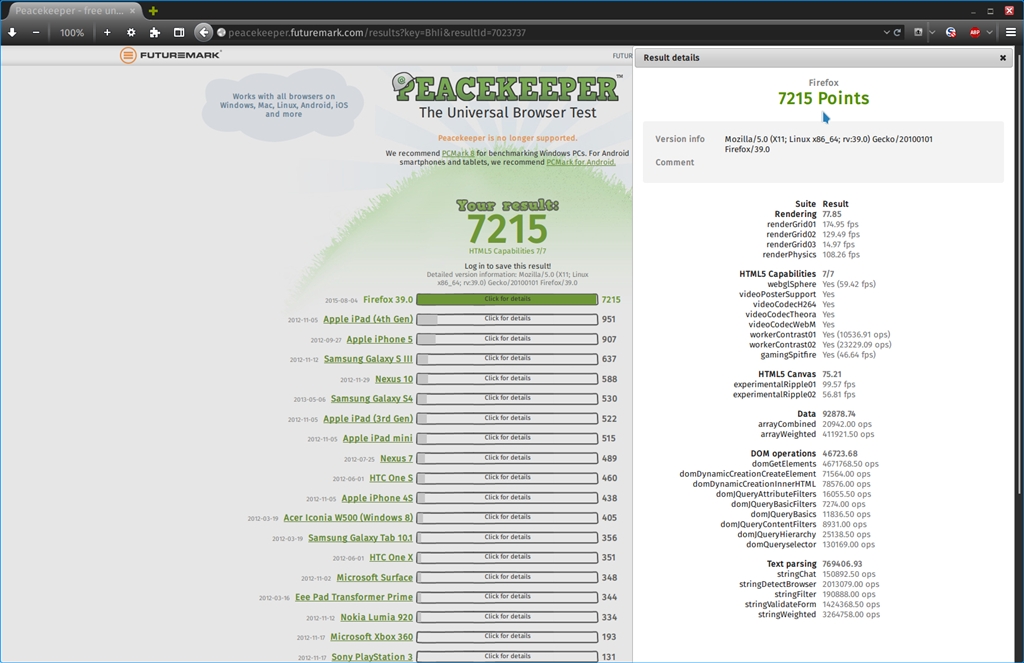Open the downloads arrow in browser toolbar
The width and height of the screenshot is (1024, 663).
[12, 32]
